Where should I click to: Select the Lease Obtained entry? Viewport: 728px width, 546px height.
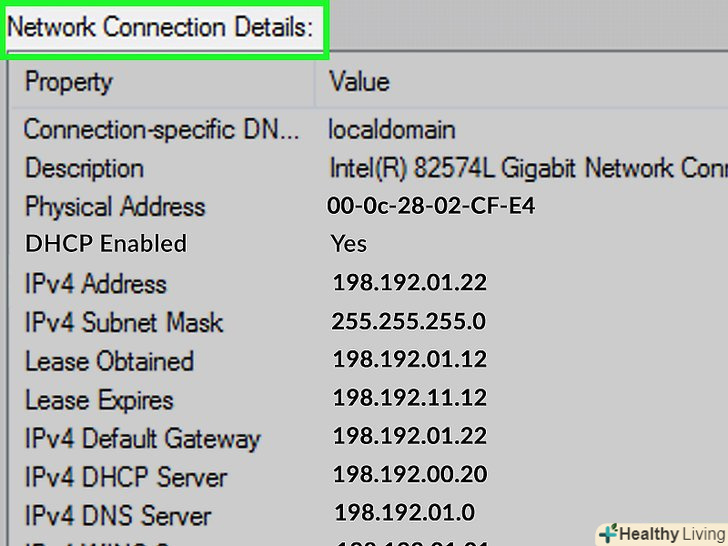coord(109,361)
